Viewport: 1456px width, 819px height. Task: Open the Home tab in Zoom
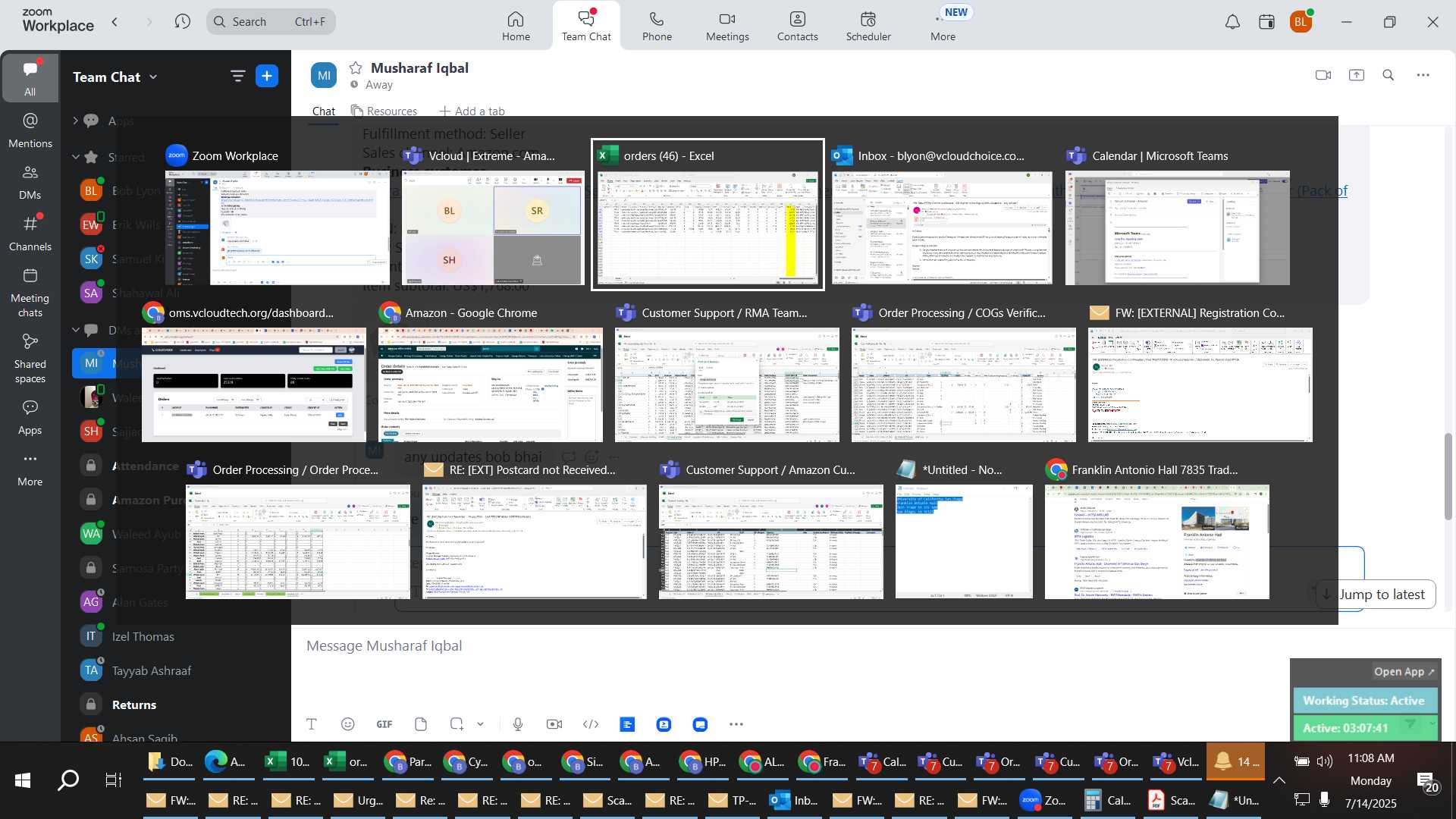[516, 26]
